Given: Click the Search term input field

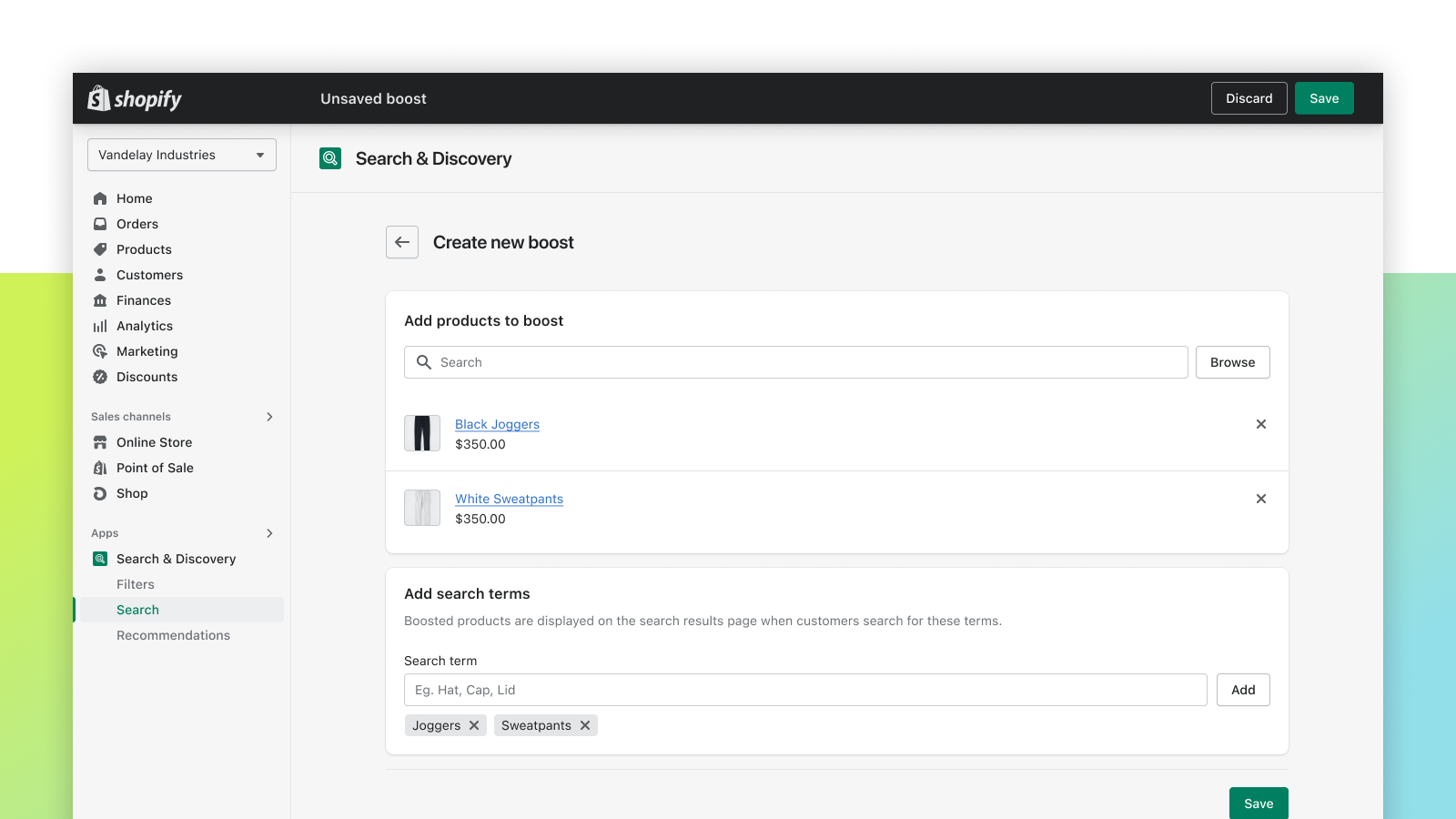Looking at the screenshot, I should click(805, 690).
